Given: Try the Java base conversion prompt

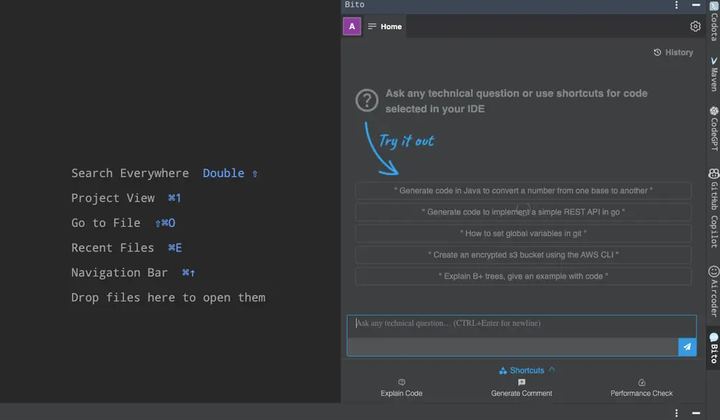Looking at the screenshot, I should tap(523, 190).
